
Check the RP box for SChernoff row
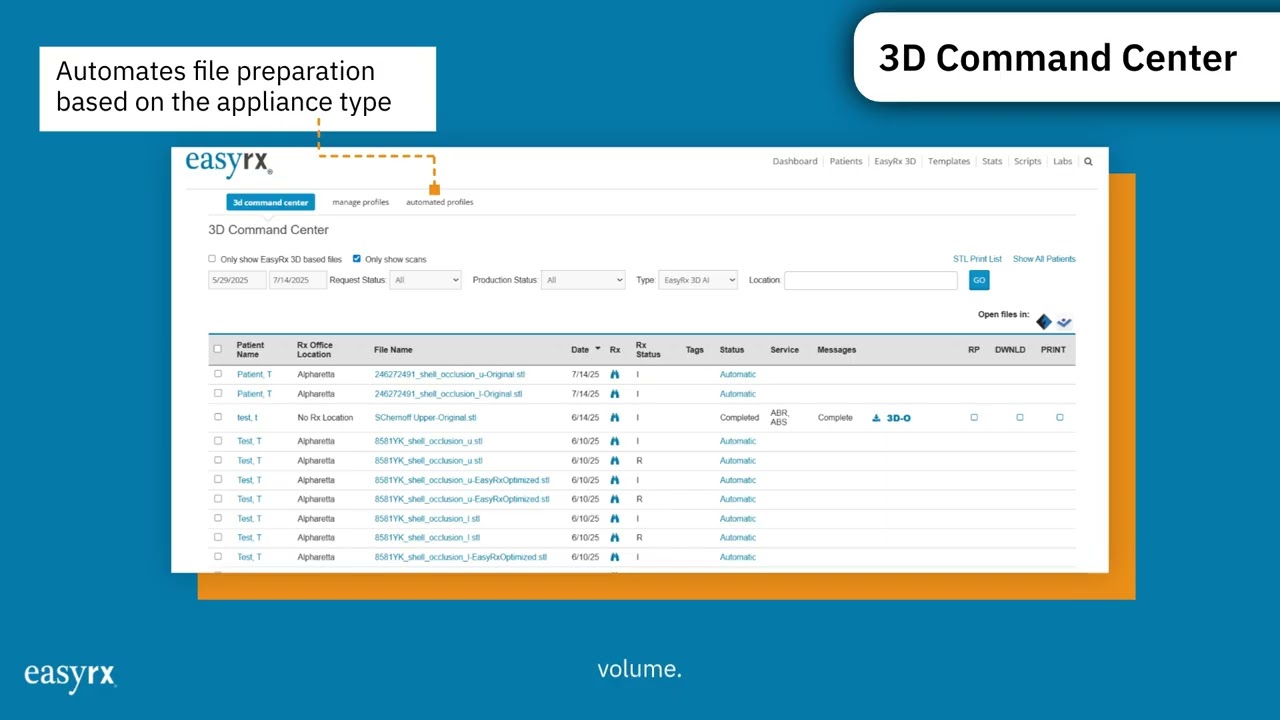pos(974,417)
